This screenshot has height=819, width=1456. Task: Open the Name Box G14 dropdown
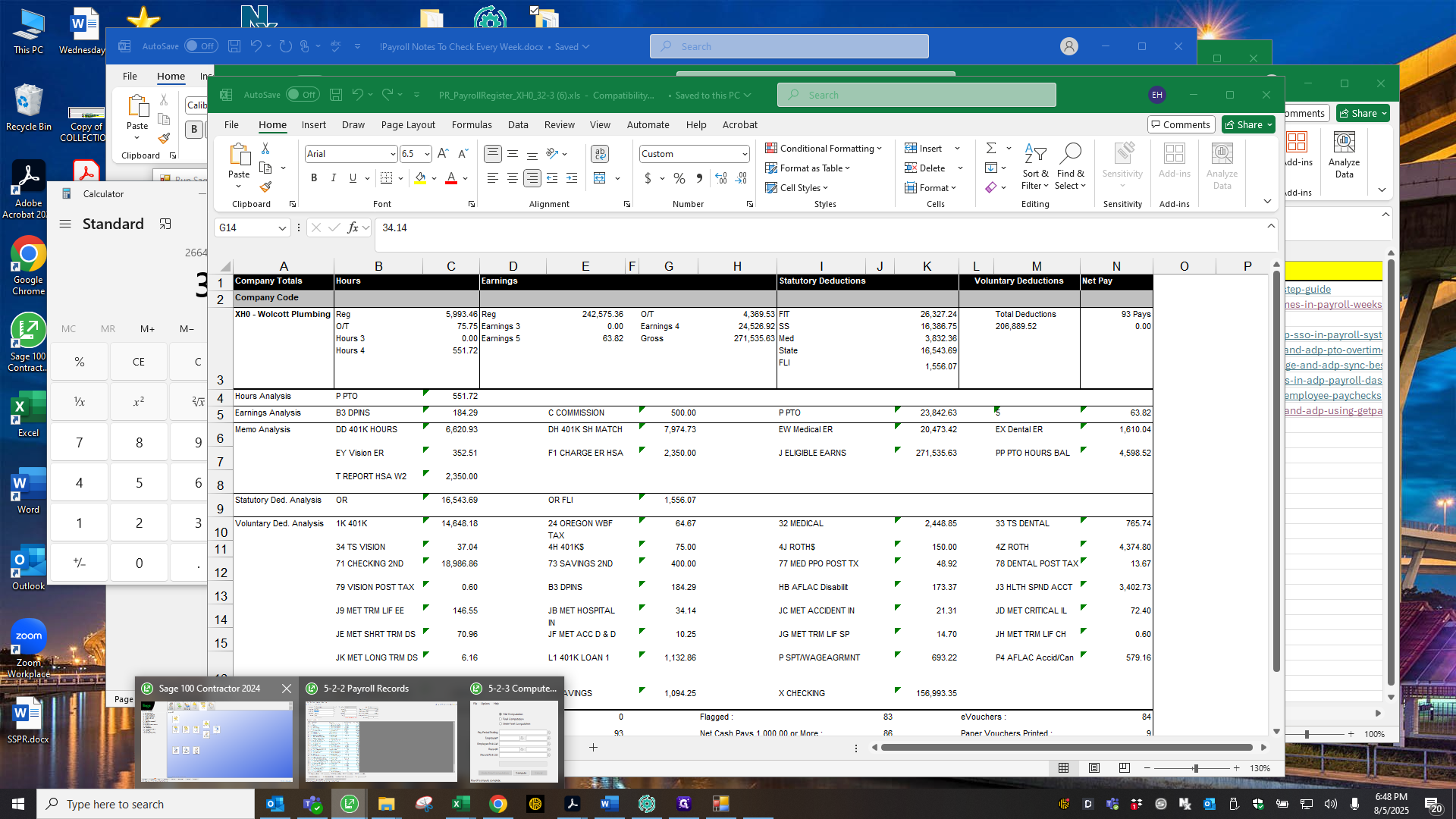[x=282, y=227]
